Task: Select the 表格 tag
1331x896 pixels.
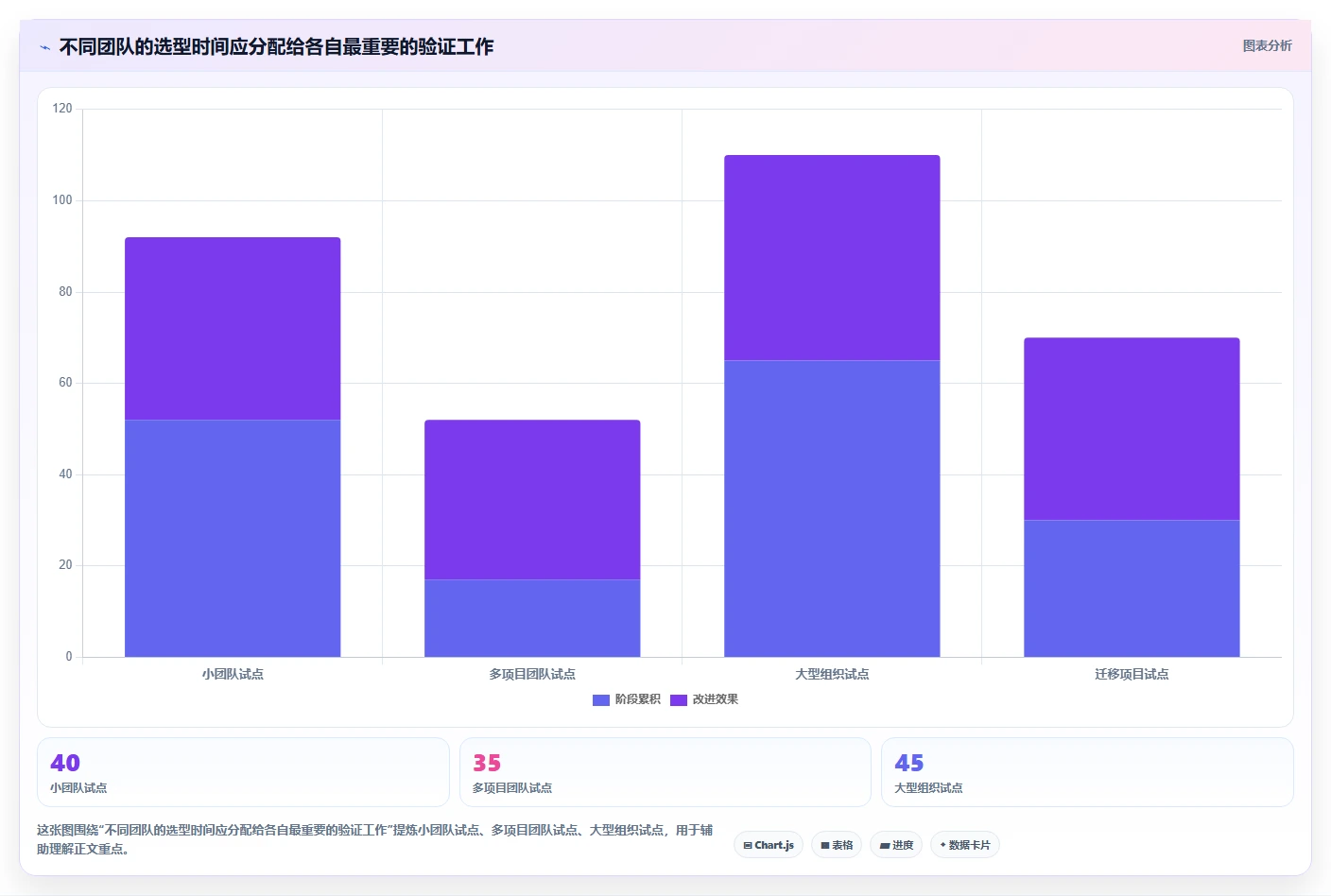Action: [837, 845]
